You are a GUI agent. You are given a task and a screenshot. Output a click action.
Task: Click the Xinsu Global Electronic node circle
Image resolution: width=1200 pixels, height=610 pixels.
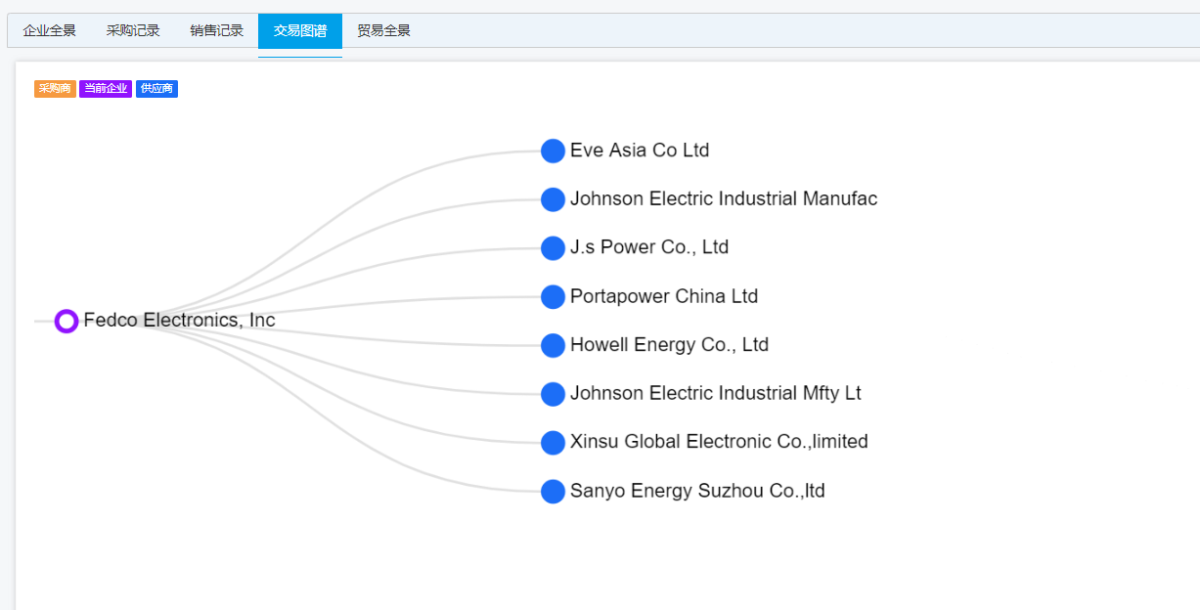click(553, 442)
